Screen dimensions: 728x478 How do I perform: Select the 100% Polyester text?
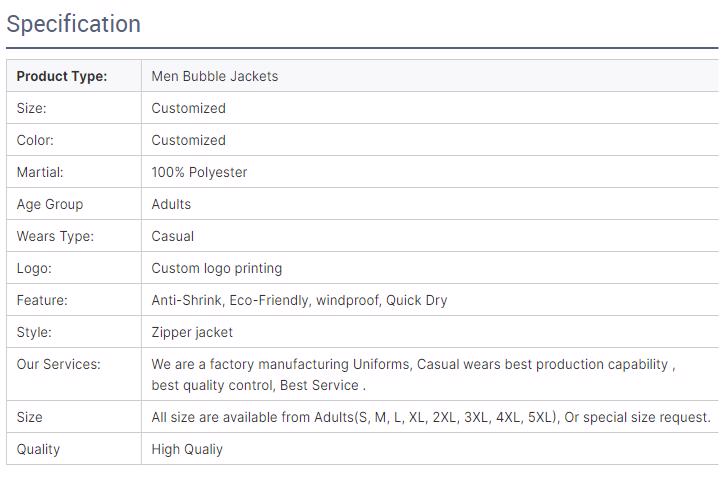point(199,172)
